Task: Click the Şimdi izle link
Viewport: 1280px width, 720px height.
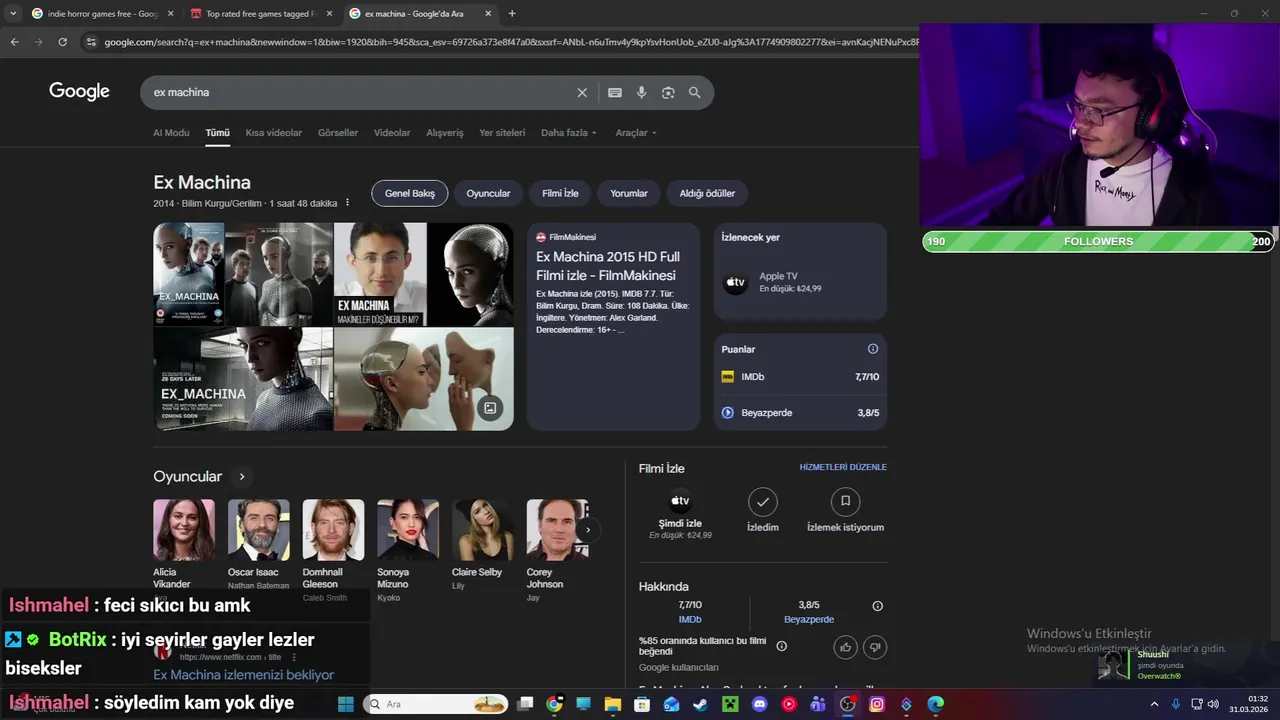Action: point(680,524)
